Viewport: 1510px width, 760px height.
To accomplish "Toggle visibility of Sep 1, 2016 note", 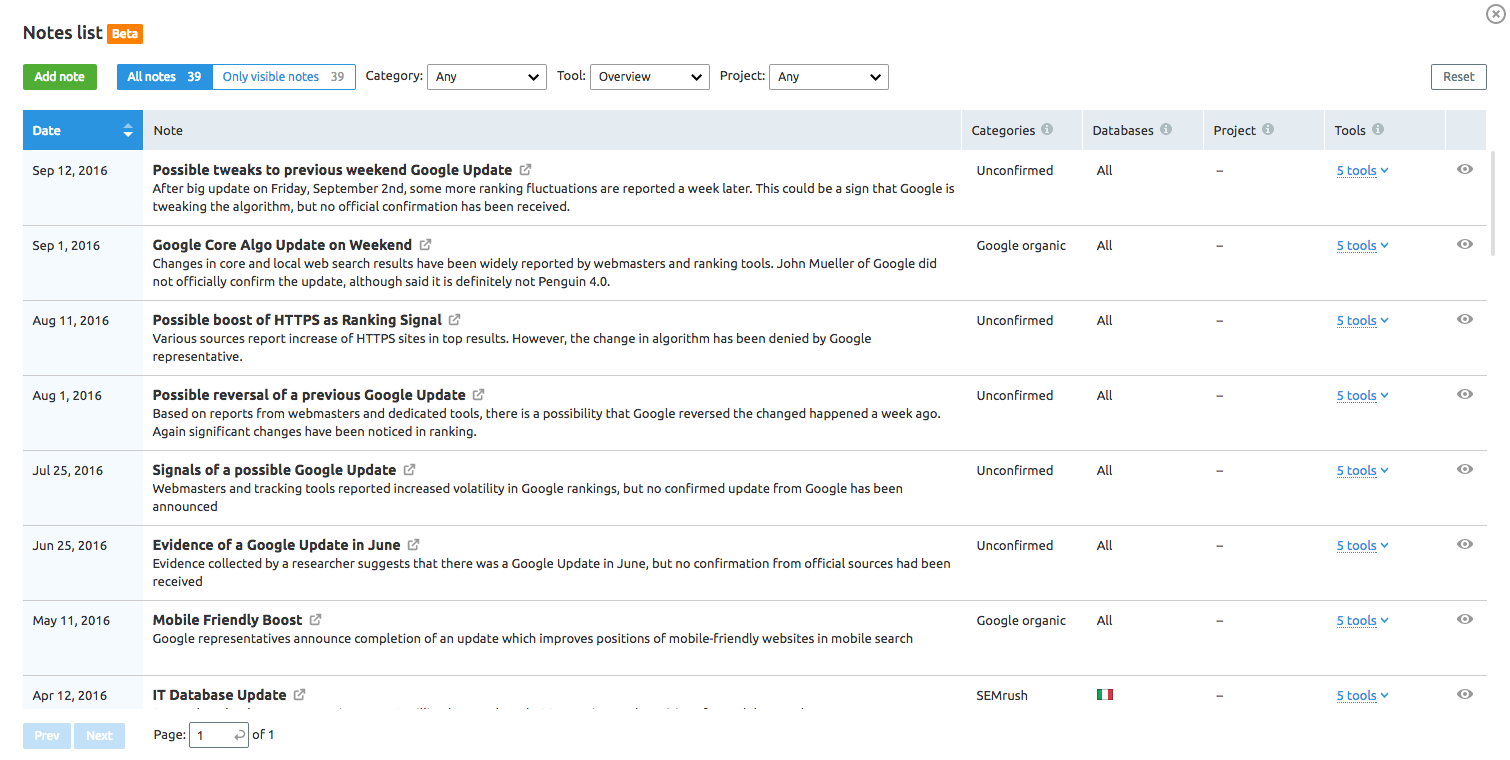I will [x=1465, y=245].
